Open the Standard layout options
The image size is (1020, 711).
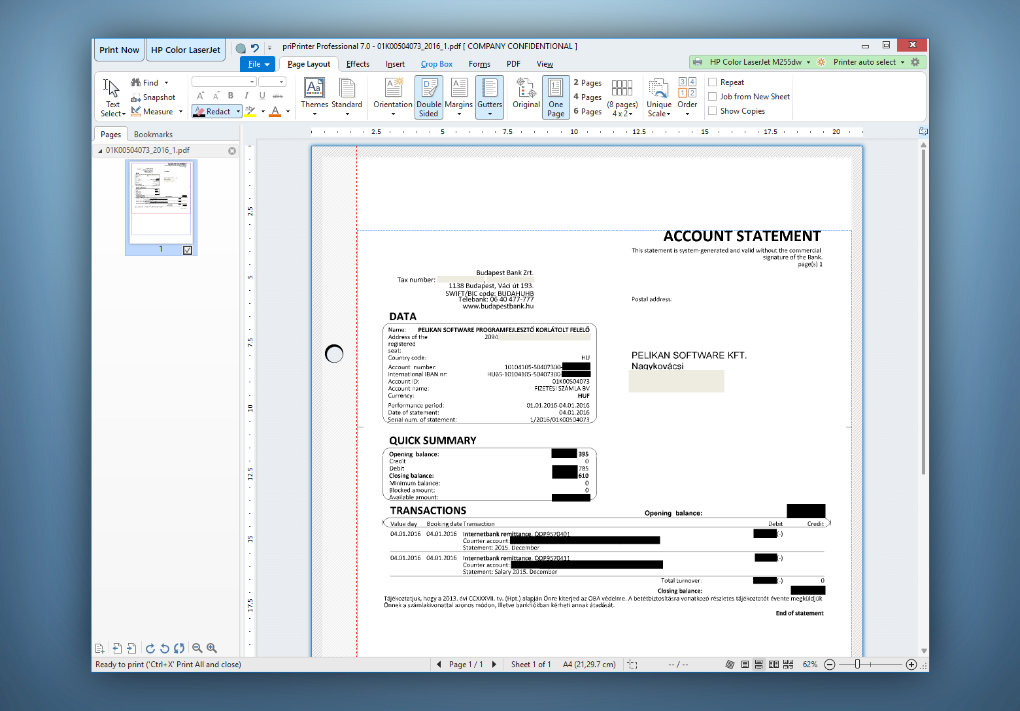point(347,97)
